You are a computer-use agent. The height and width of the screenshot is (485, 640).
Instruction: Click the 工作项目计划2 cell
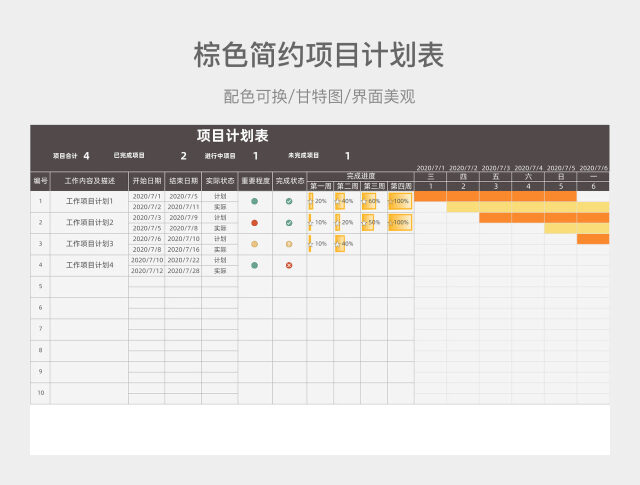pos(89,222)
